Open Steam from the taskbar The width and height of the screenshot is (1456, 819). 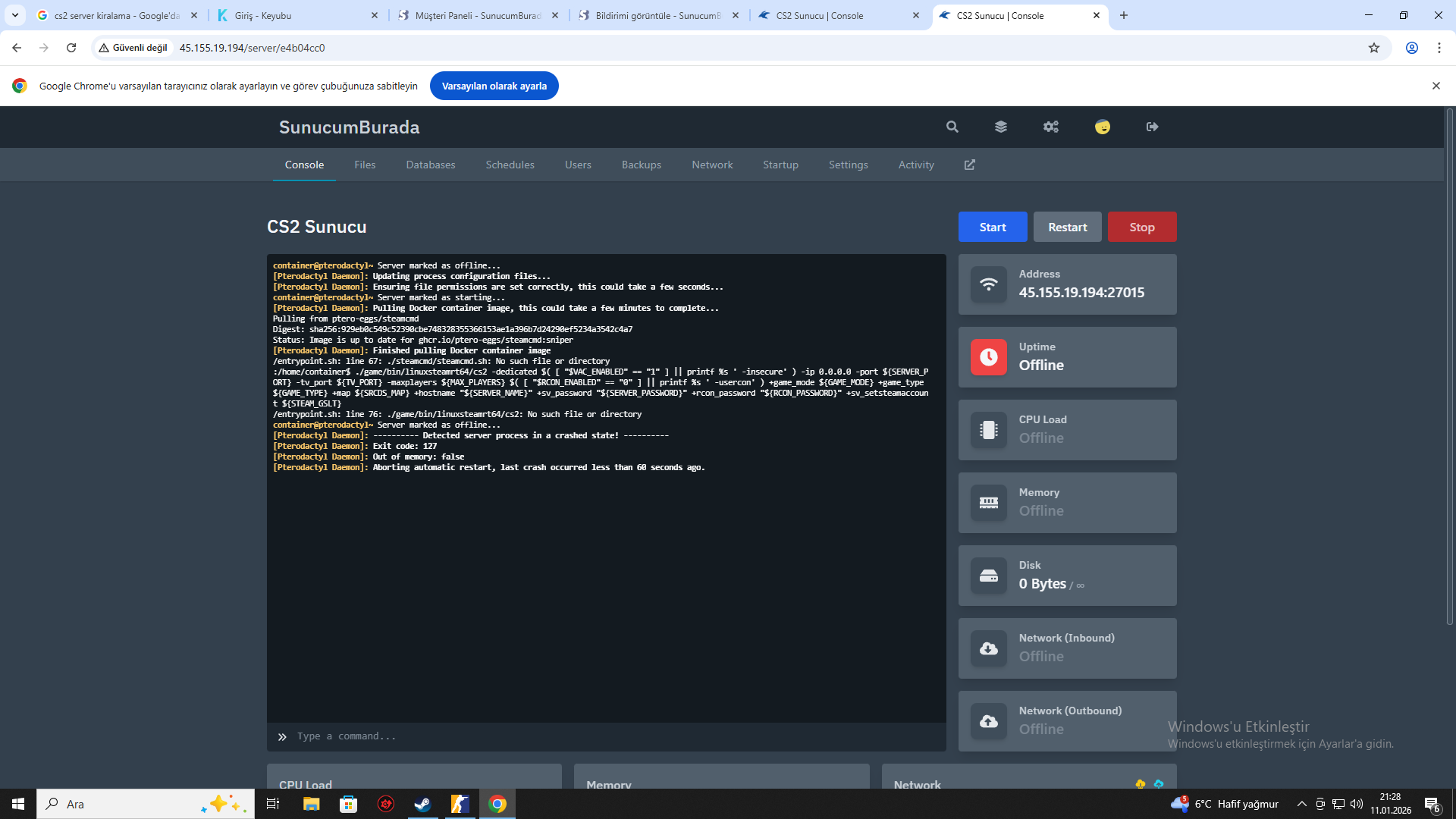pos(423,804)
